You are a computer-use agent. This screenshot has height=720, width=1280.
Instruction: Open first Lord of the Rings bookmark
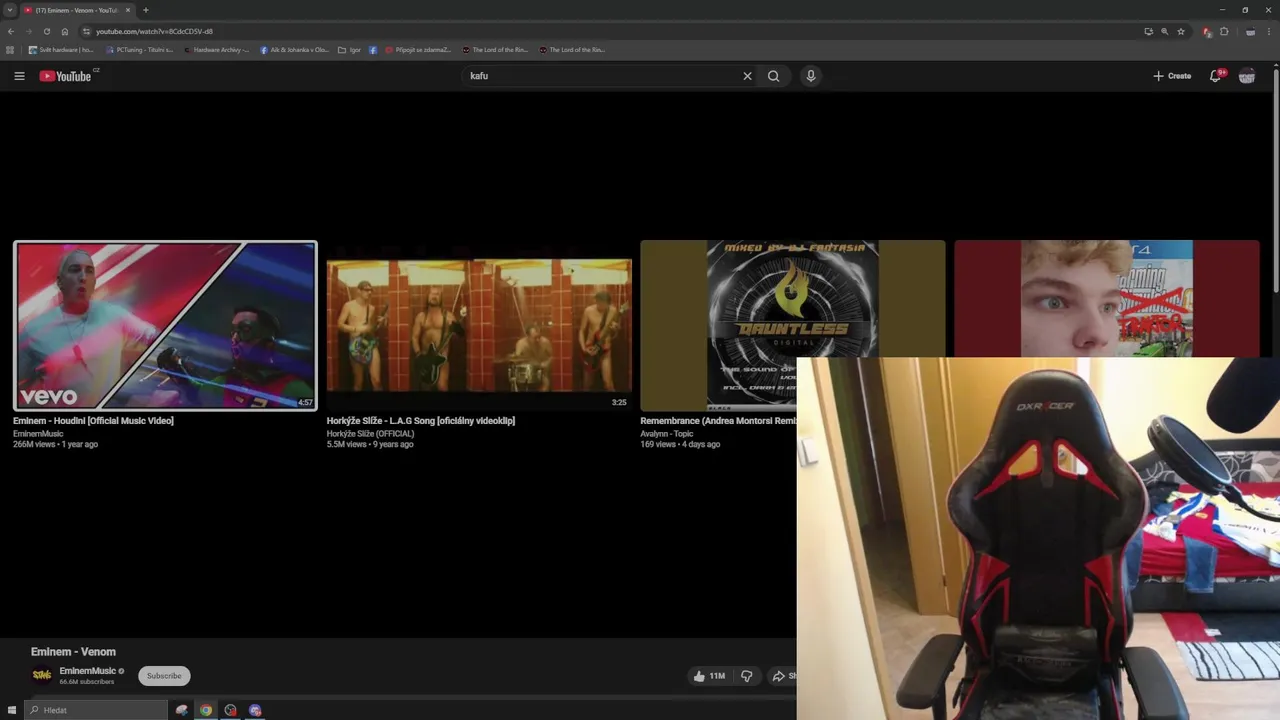495,50
